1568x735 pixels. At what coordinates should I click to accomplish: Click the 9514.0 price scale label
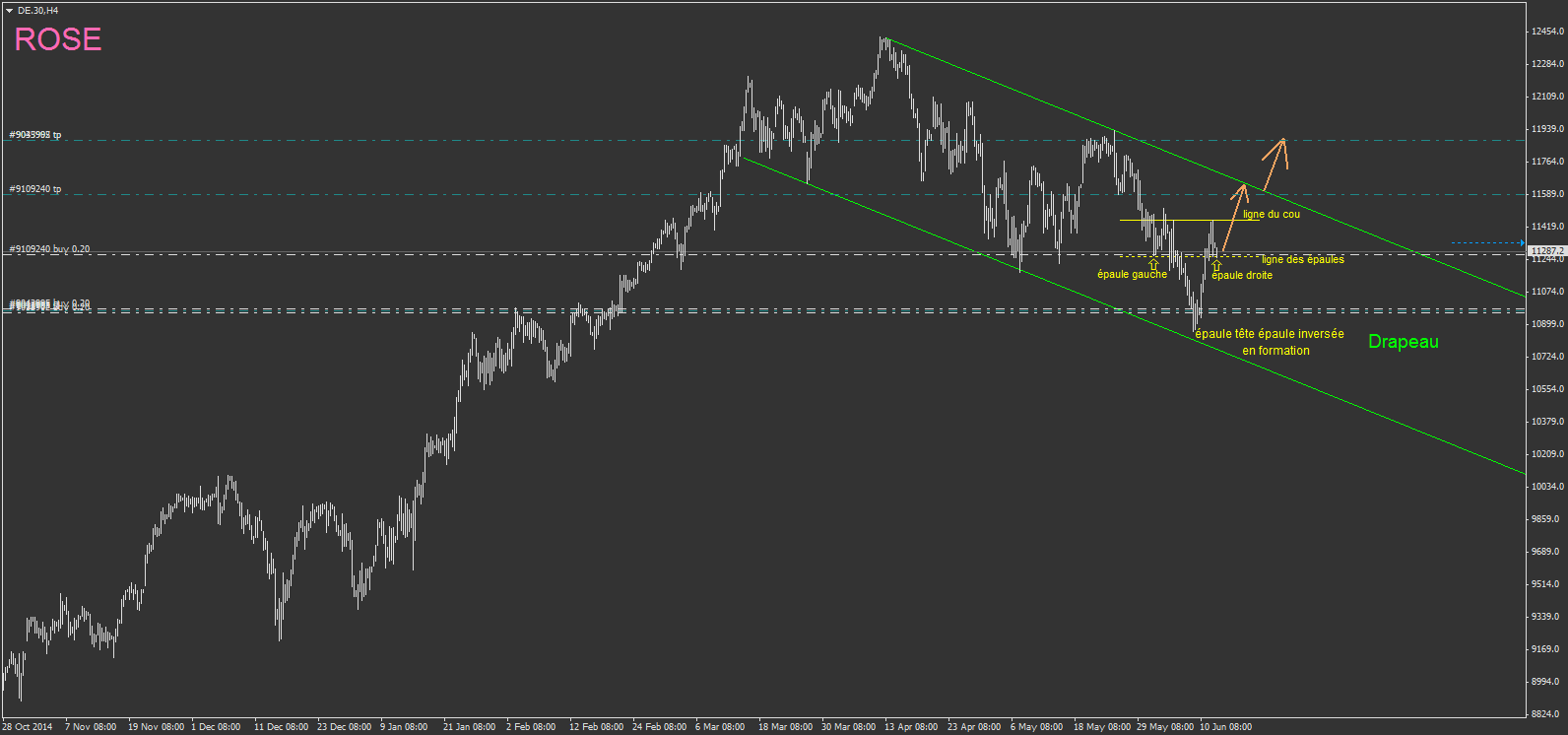[x=1547, y=584]
